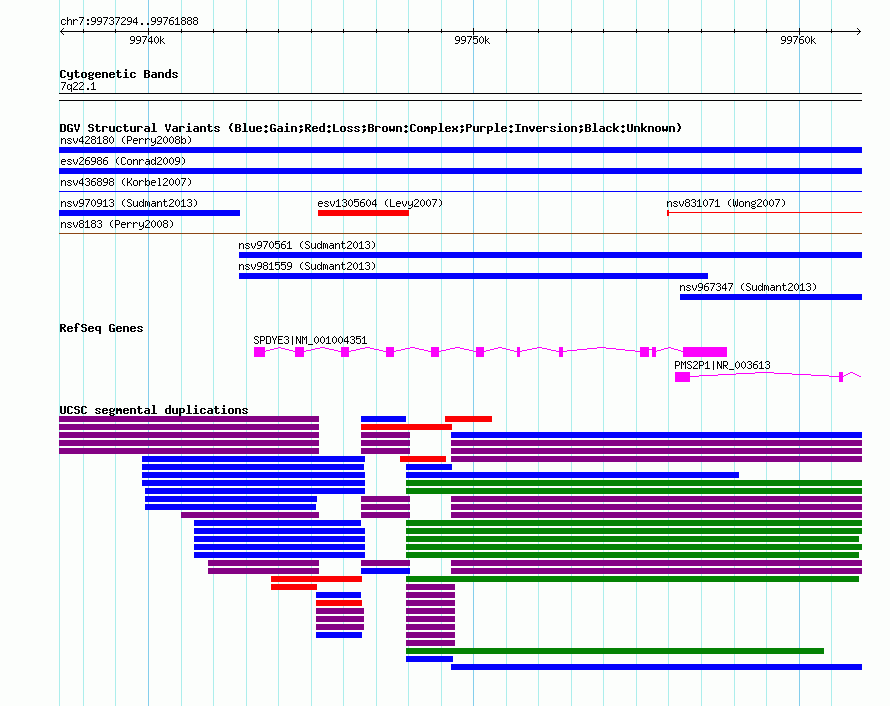This screenshot has height=706, width=890.
Task: Click the blue gain bar under esv26986
Action: point(460,171)
